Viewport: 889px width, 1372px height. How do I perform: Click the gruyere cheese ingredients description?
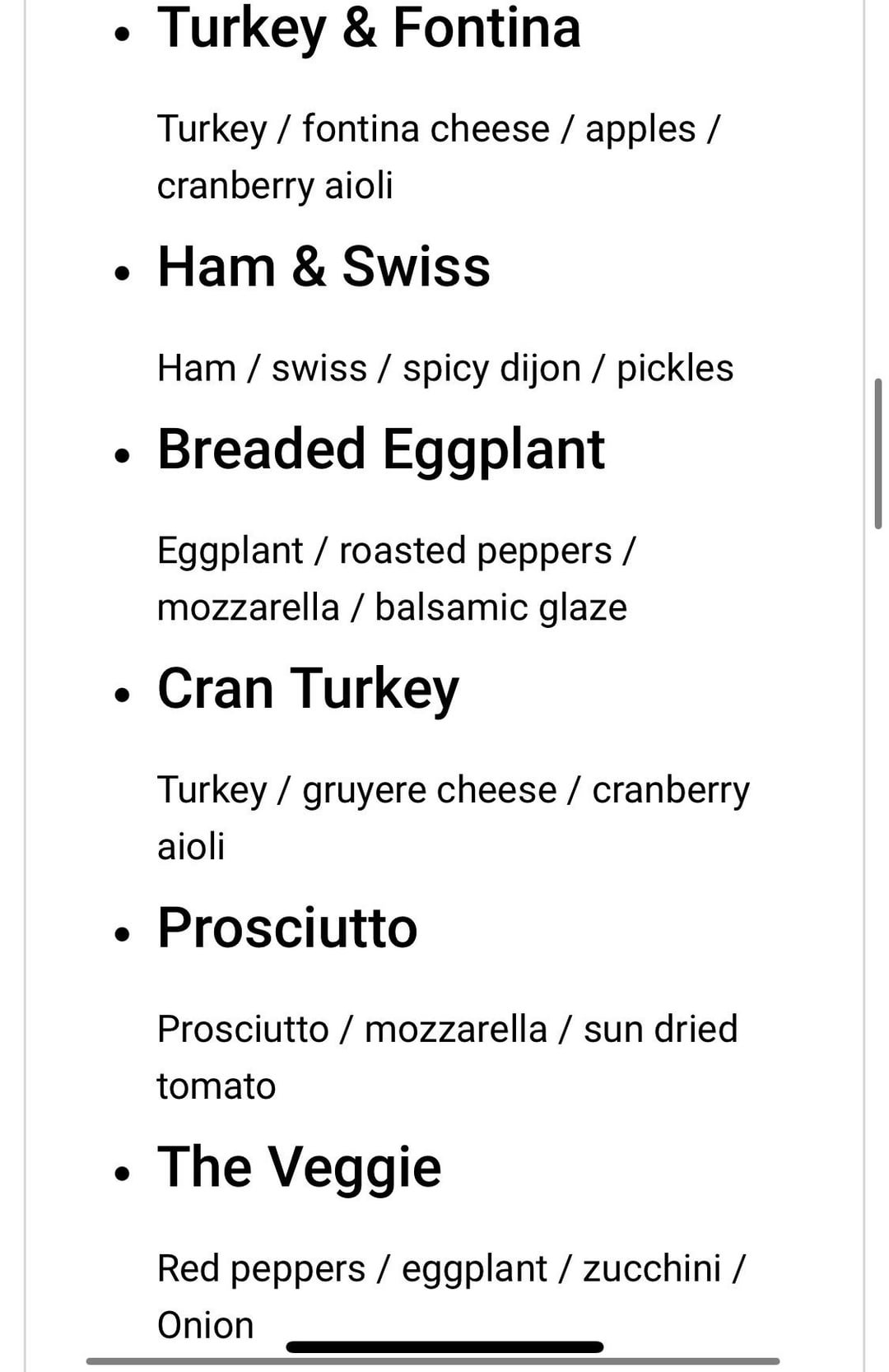(453, 817)
